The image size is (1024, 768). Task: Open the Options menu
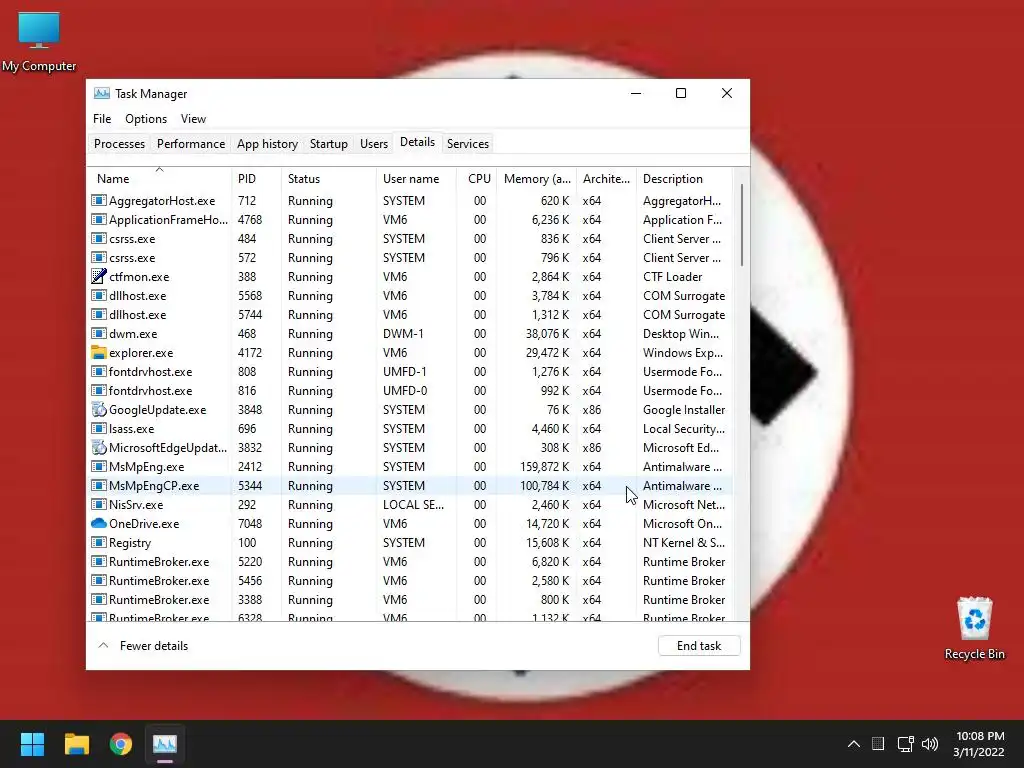[x=146, y=119]
